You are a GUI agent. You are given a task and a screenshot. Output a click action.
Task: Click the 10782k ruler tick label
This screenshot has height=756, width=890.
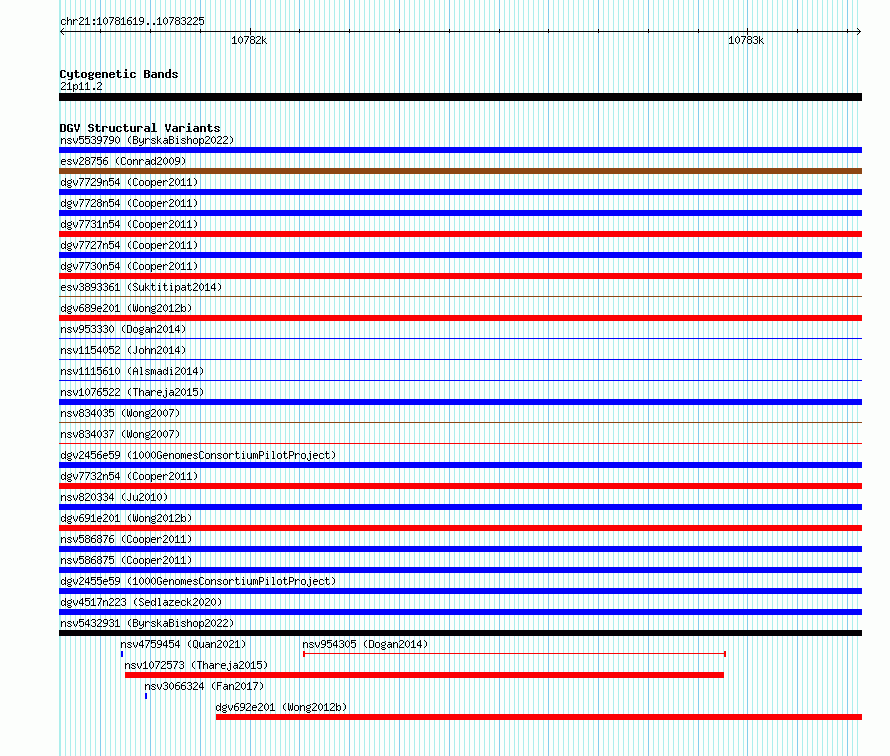pos(249,40)
